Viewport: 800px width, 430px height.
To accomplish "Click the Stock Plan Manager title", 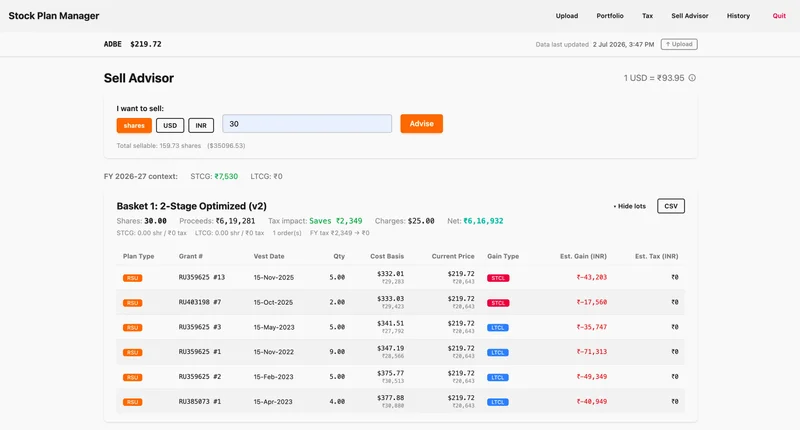I will point(54,16).
